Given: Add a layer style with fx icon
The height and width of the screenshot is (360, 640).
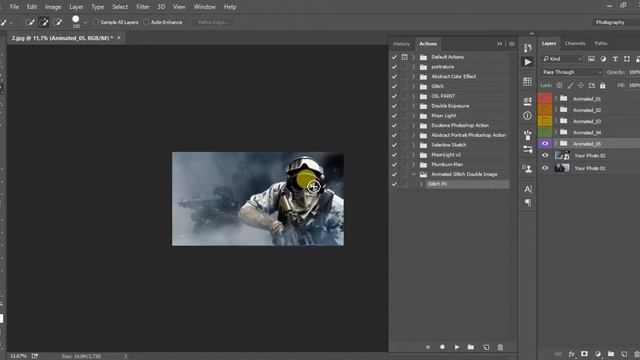Looking at the screenshot, I should [571, 354].
